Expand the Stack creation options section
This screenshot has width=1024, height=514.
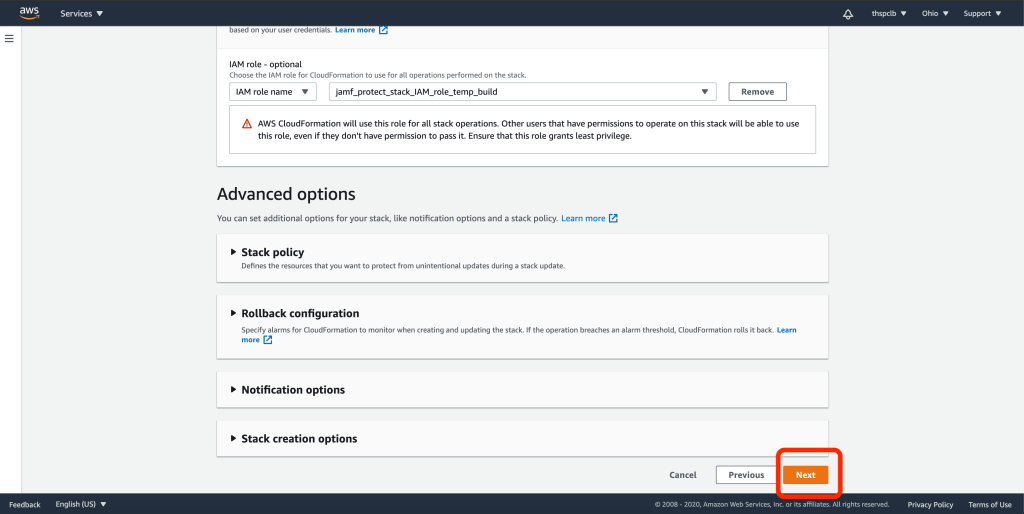coord(298,438)
